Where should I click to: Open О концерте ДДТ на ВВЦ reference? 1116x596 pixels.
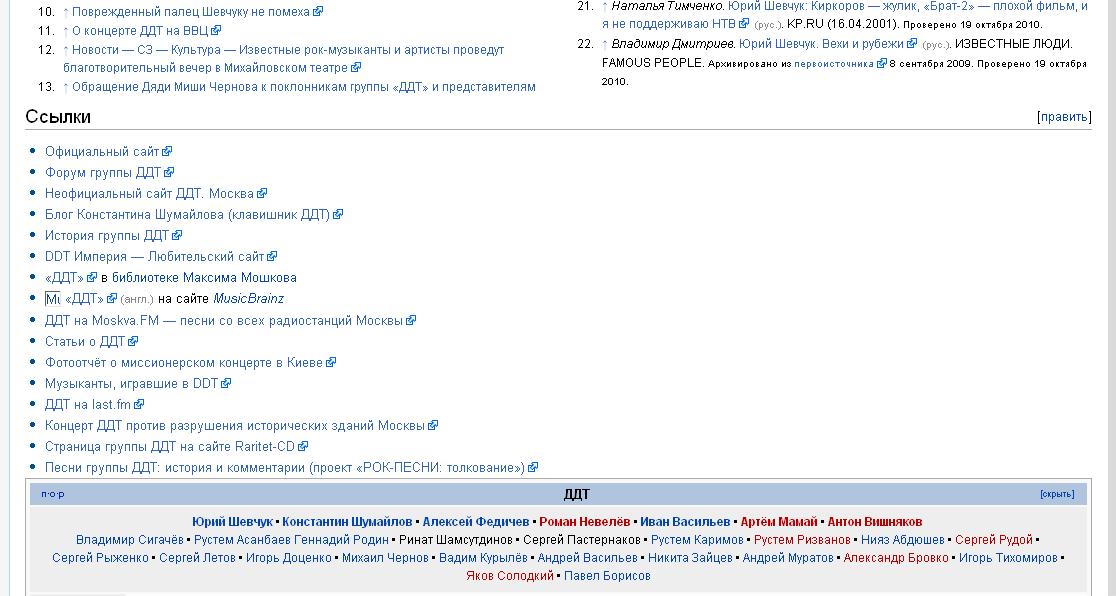click(x=140, y=31)
